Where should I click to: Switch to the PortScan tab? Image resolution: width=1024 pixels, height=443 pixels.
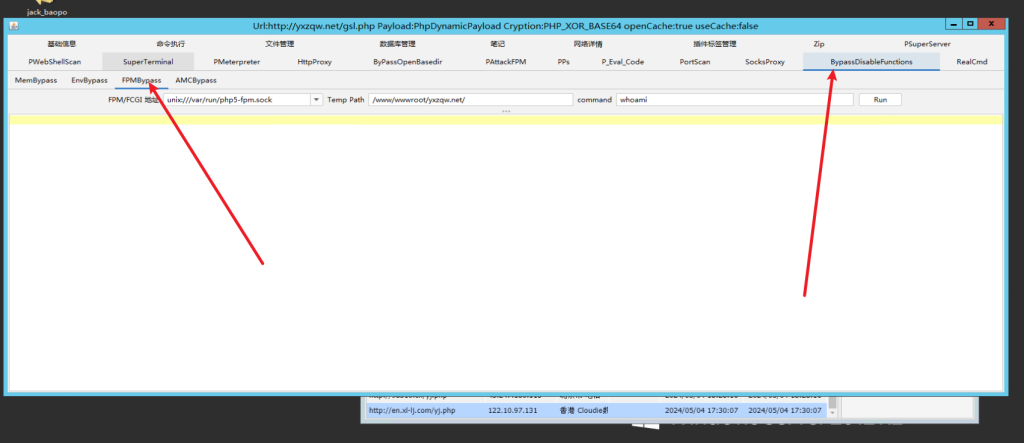click(695, 61)
